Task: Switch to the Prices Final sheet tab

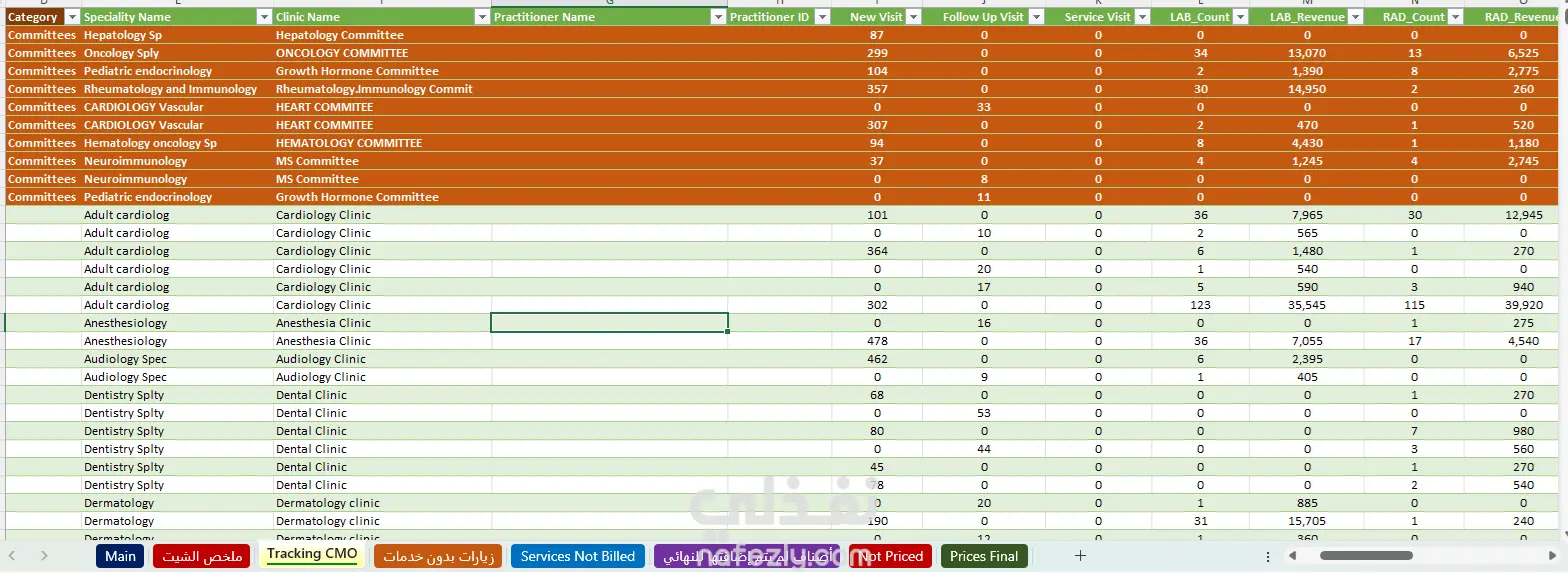Action: pyautogui.click(x=984, y=556)
